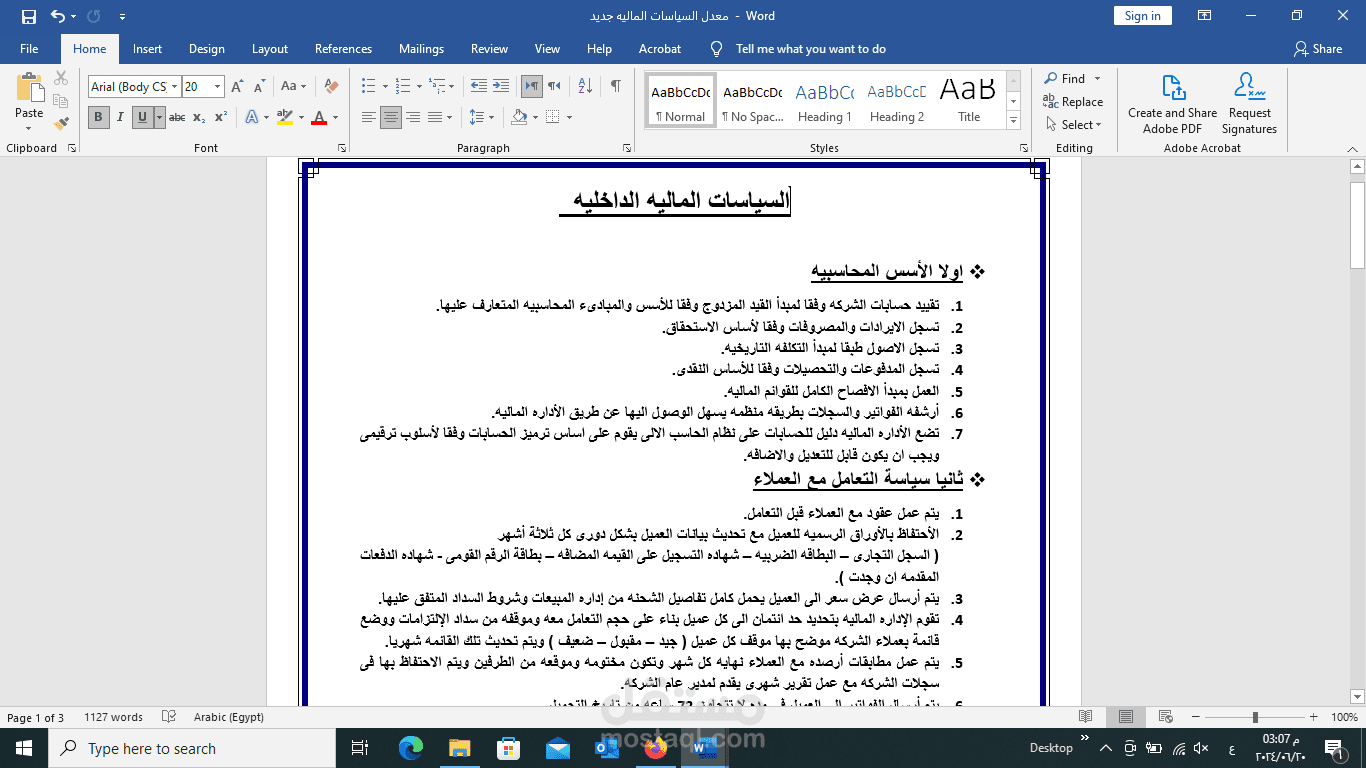Open the font name dropdown

pos(174,87)
